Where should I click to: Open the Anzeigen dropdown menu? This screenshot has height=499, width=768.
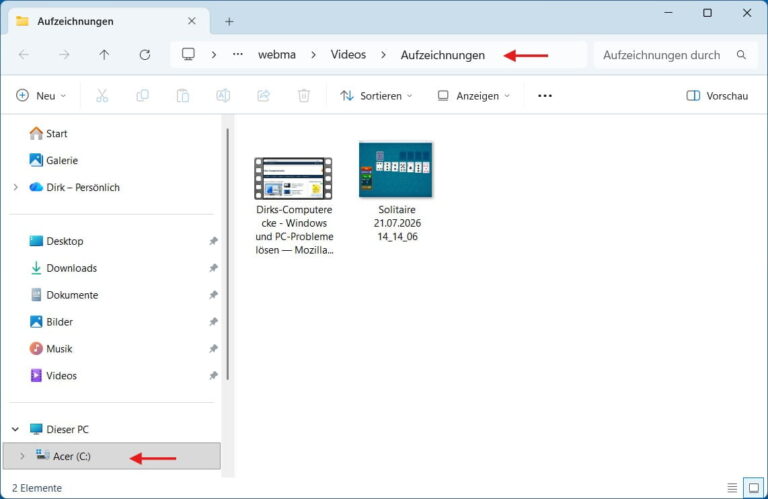click(x=474, y=96)
